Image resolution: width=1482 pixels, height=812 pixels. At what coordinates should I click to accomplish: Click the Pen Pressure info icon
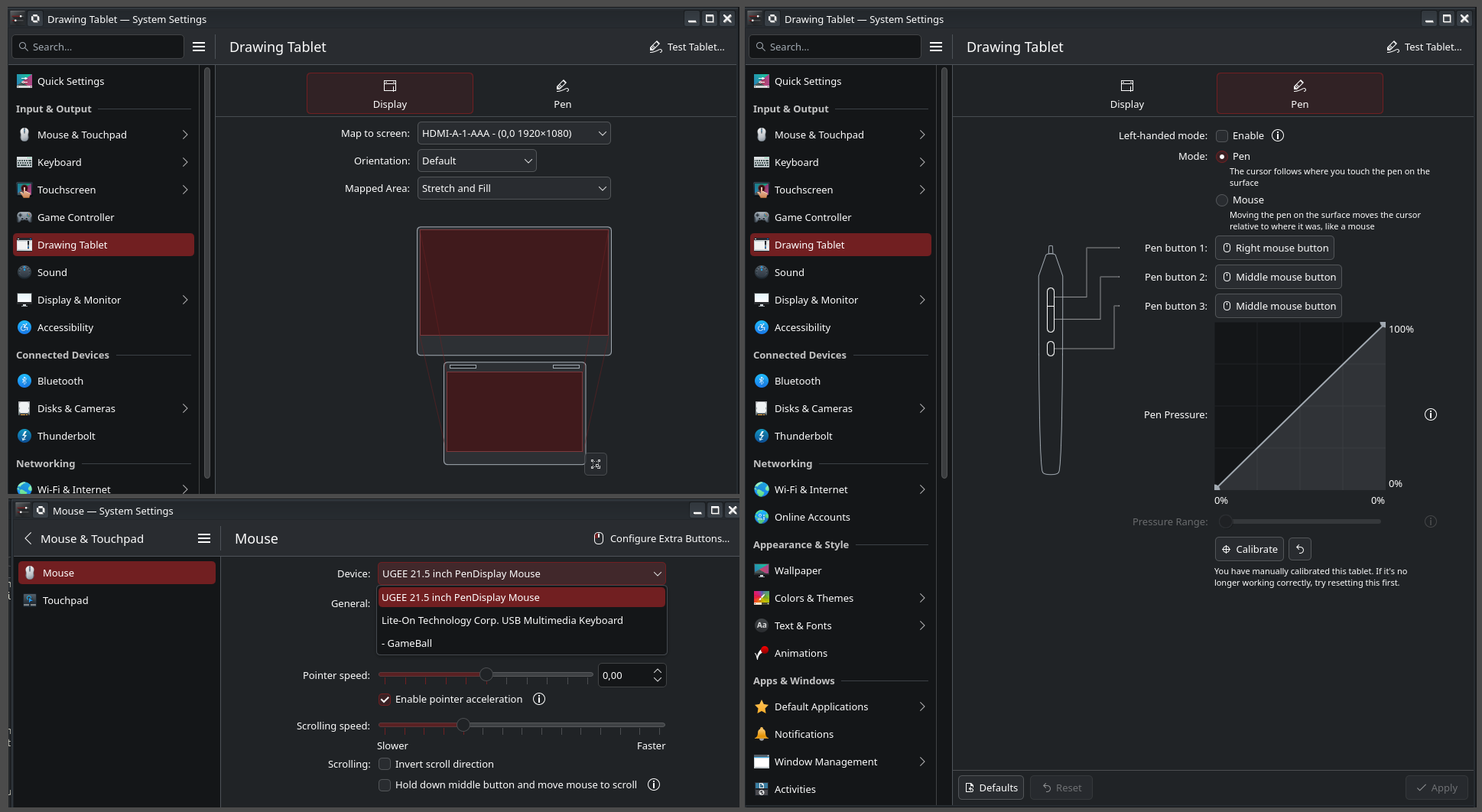(x=1430, y=414)
